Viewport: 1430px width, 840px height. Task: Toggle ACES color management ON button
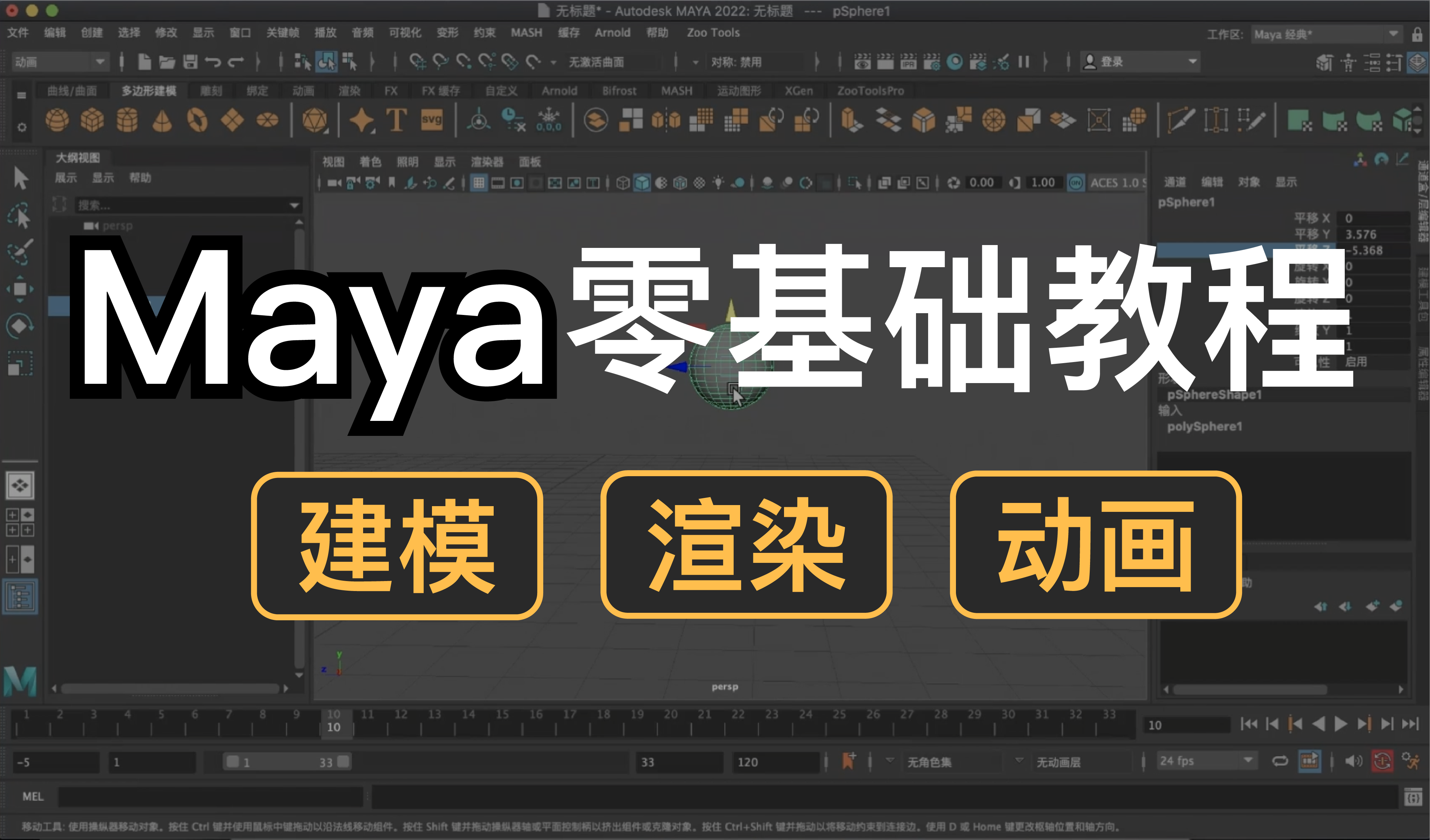click(x=1076, y=183)
